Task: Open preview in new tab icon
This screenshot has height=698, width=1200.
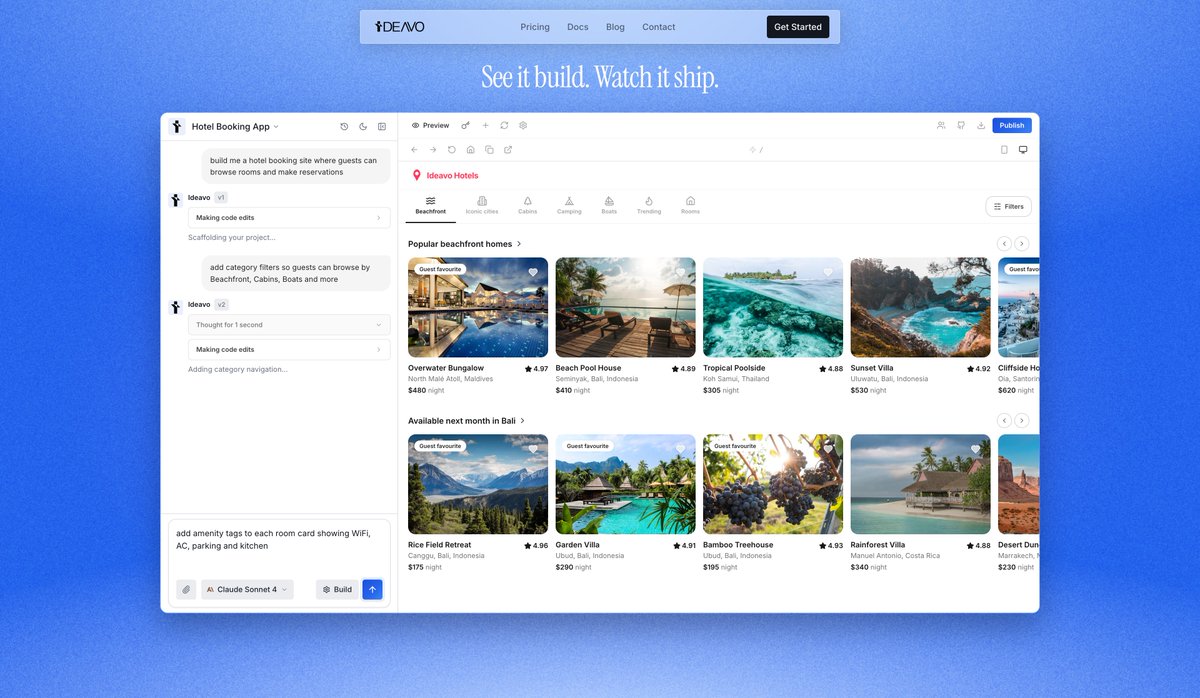Action: pos(508,150)
